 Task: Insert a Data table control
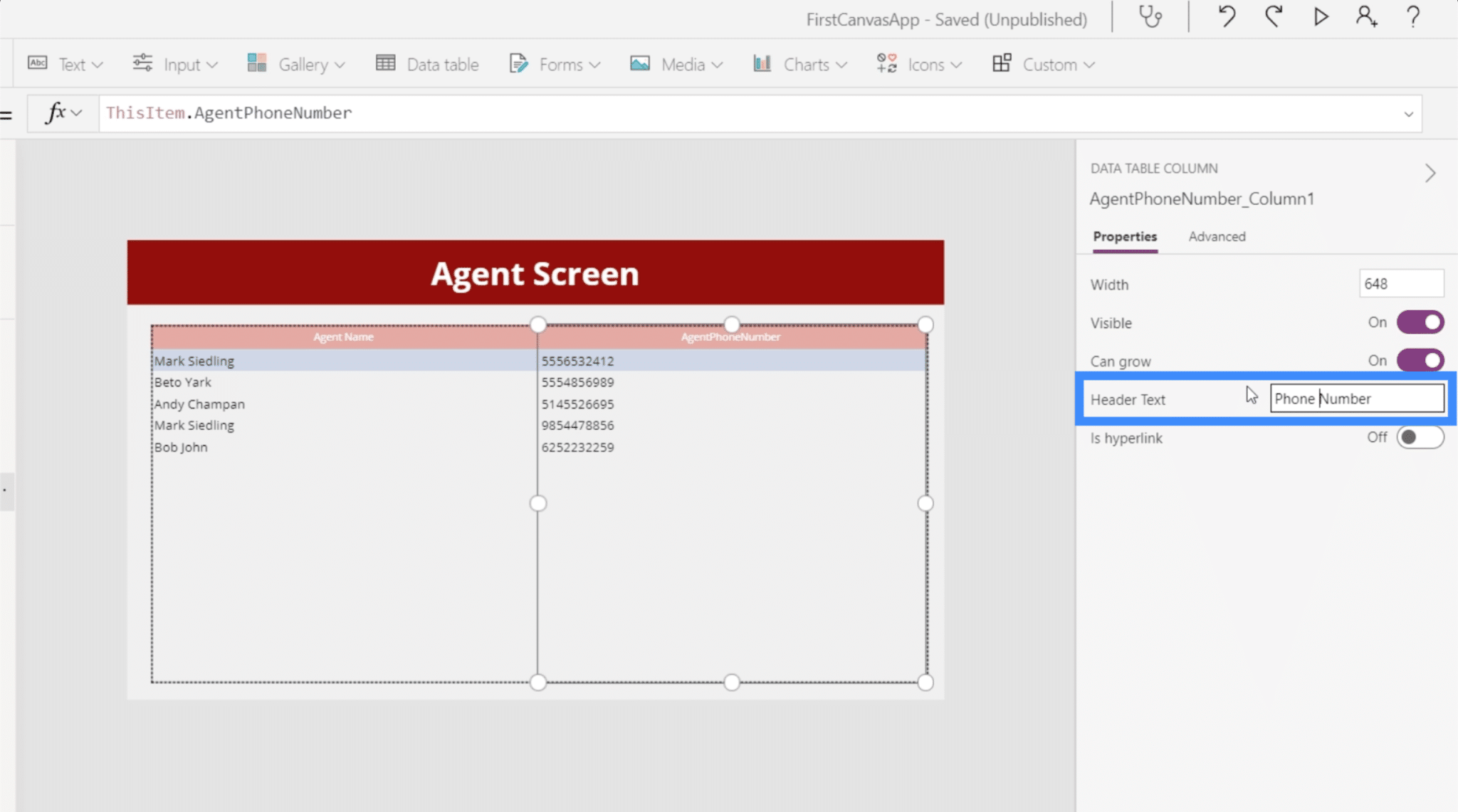(x=427, y=64)
